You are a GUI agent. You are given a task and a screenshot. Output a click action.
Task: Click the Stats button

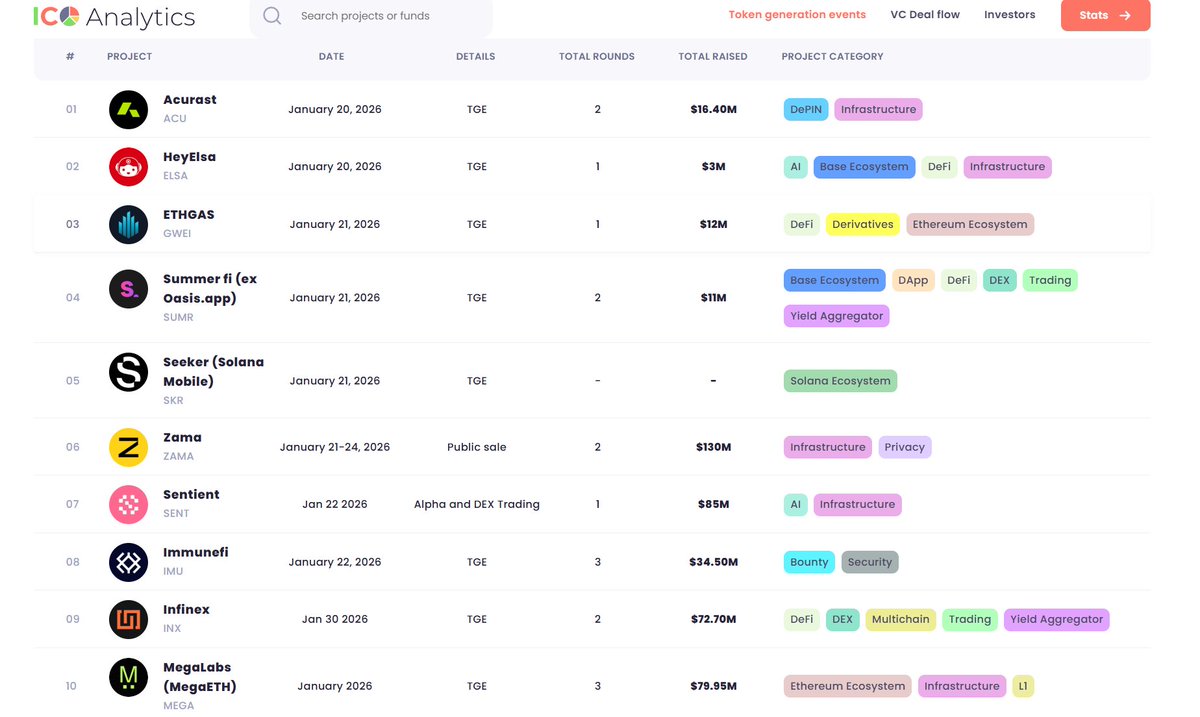(x=1105, y=15)
